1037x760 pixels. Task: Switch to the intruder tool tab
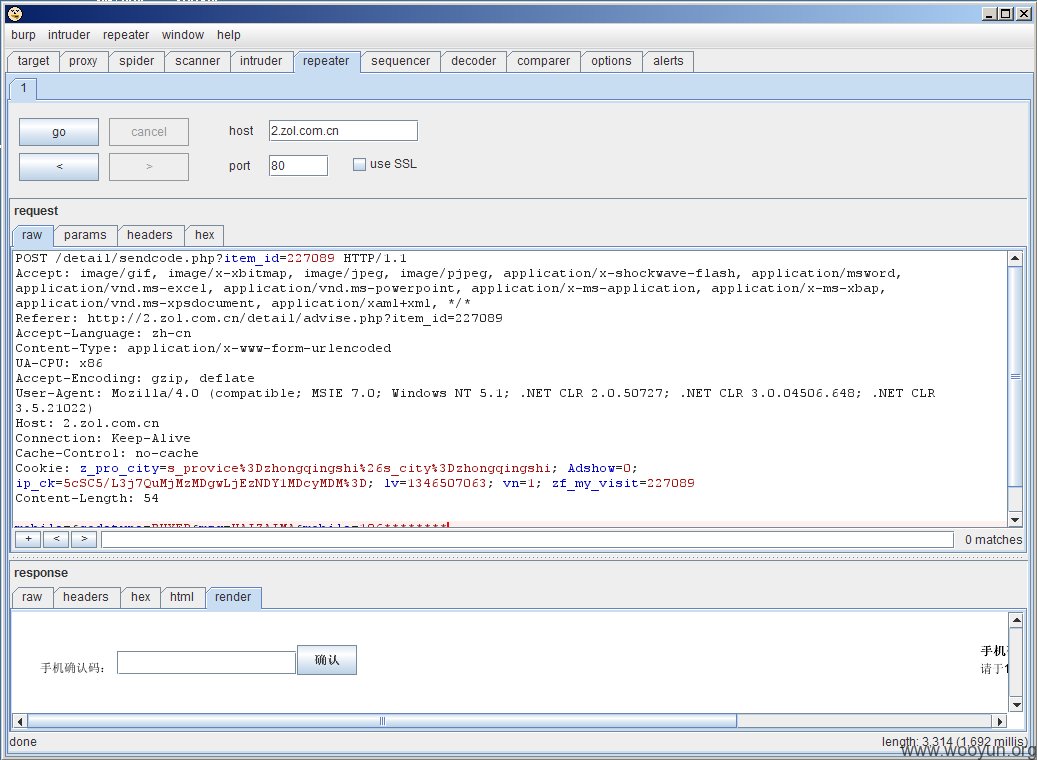coord(261,61)
